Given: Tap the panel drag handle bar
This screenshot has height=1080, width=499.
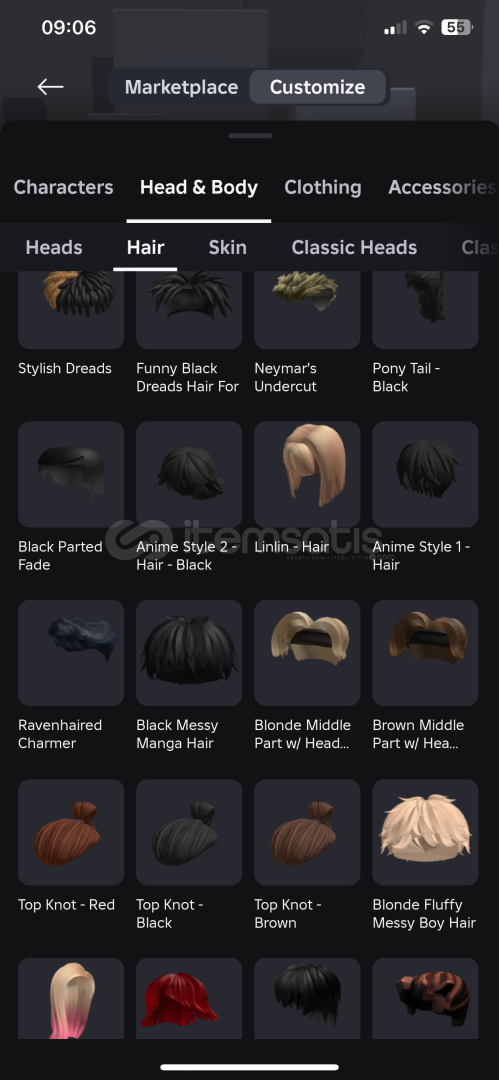Looking at the screenshot, I should 250,136.
